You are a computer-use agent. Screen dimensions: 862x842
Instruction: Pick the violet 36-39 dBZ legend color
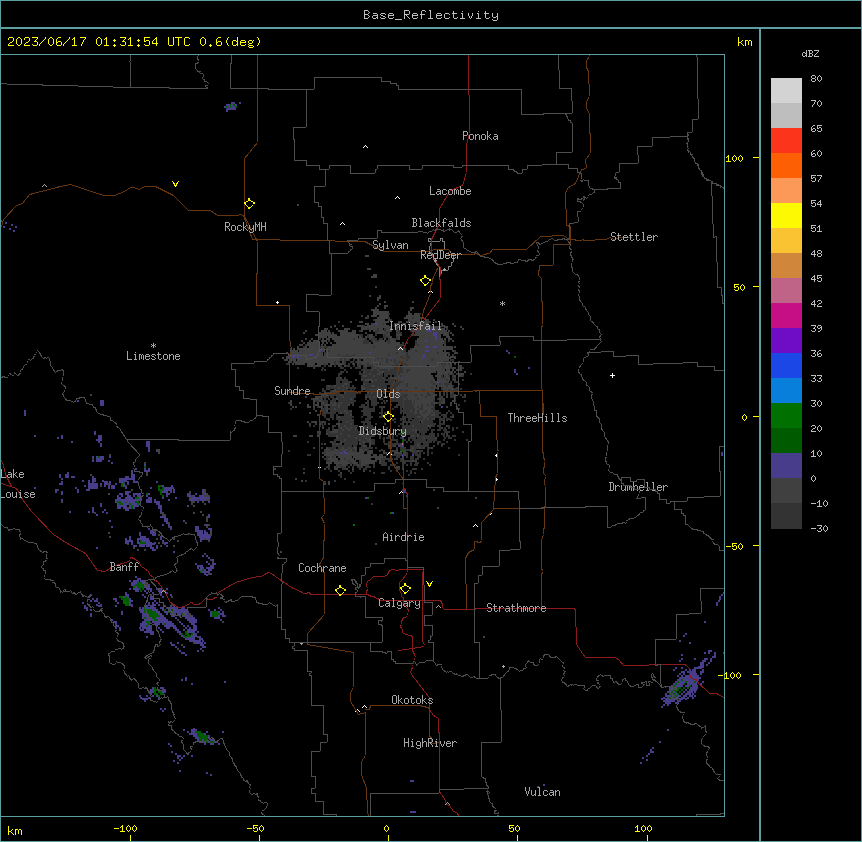(786, 341)
